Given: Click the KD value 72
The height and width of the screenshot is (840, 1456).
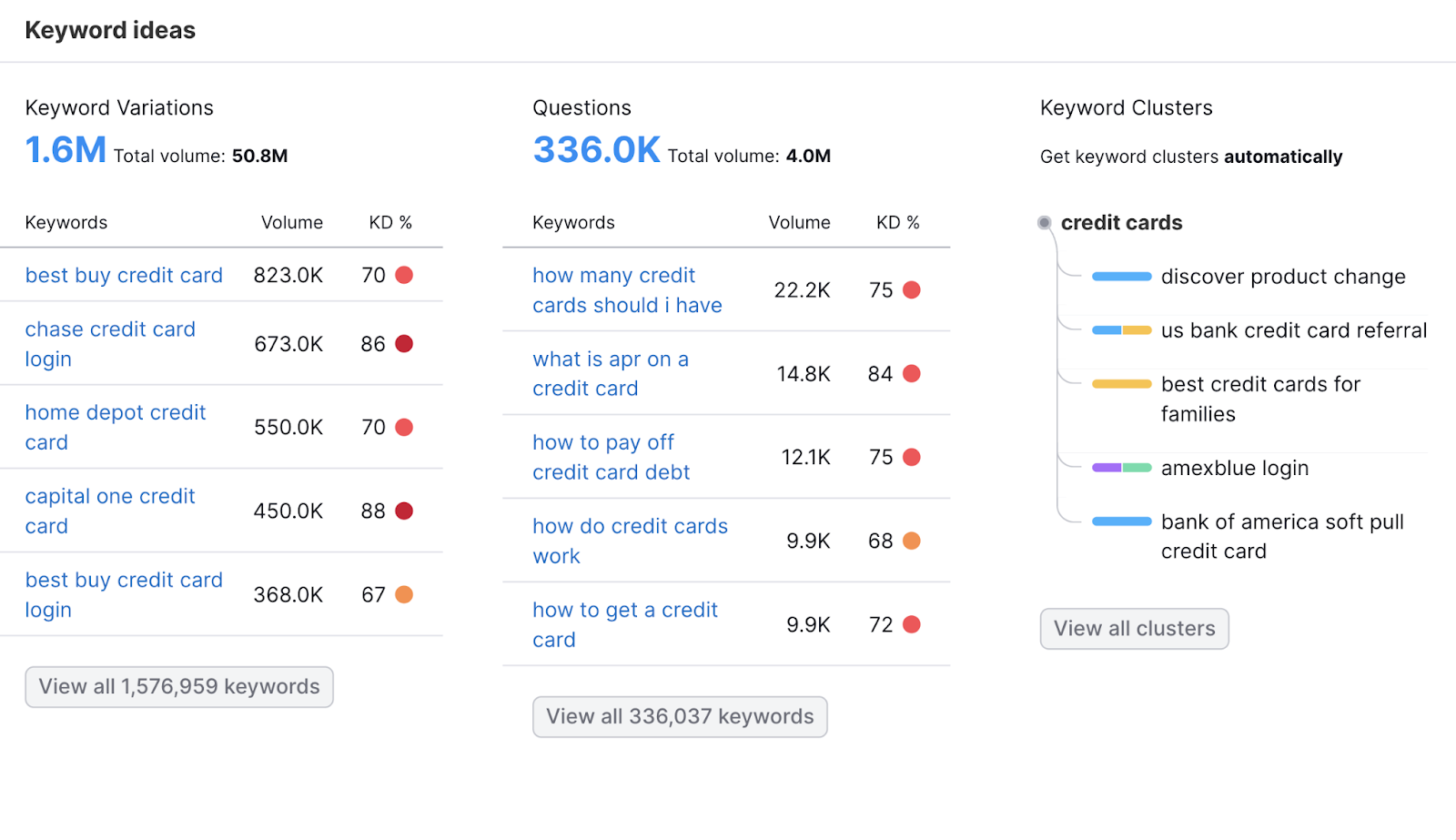Looking at the screenshot, I should point(881,625).
